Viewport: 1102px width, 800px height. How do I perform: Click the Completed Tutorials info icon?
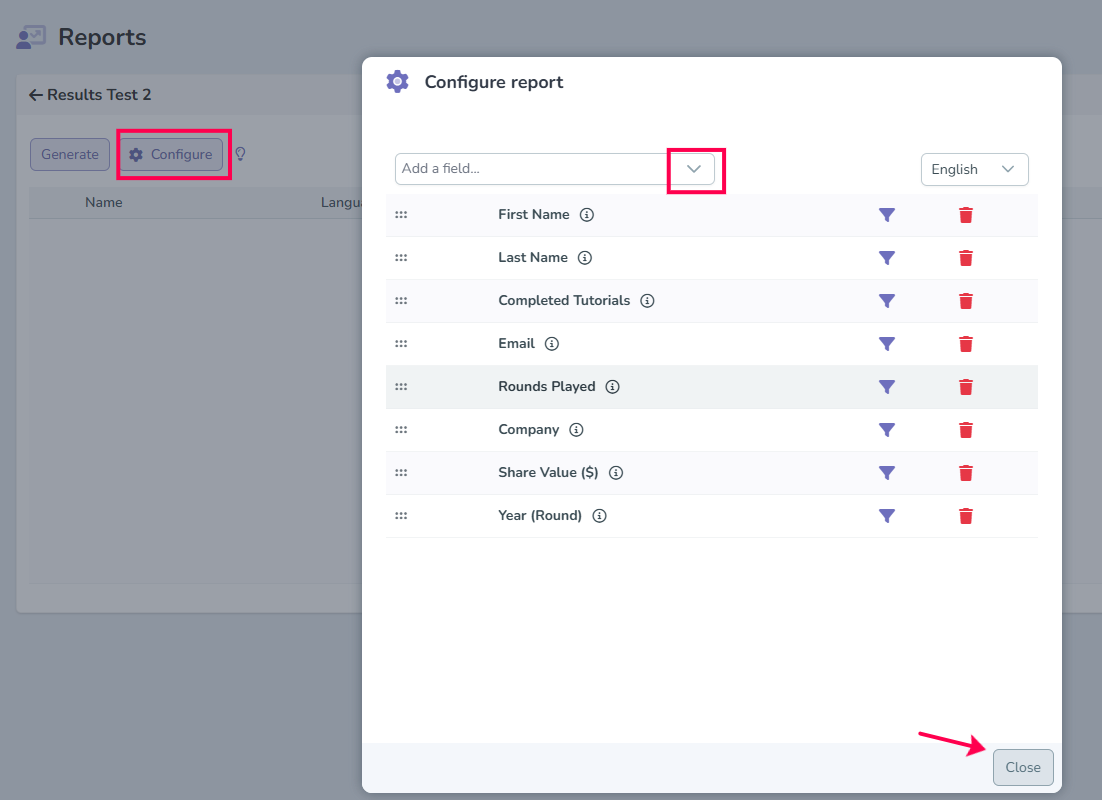pyautogui.click(x=647, y=301)
